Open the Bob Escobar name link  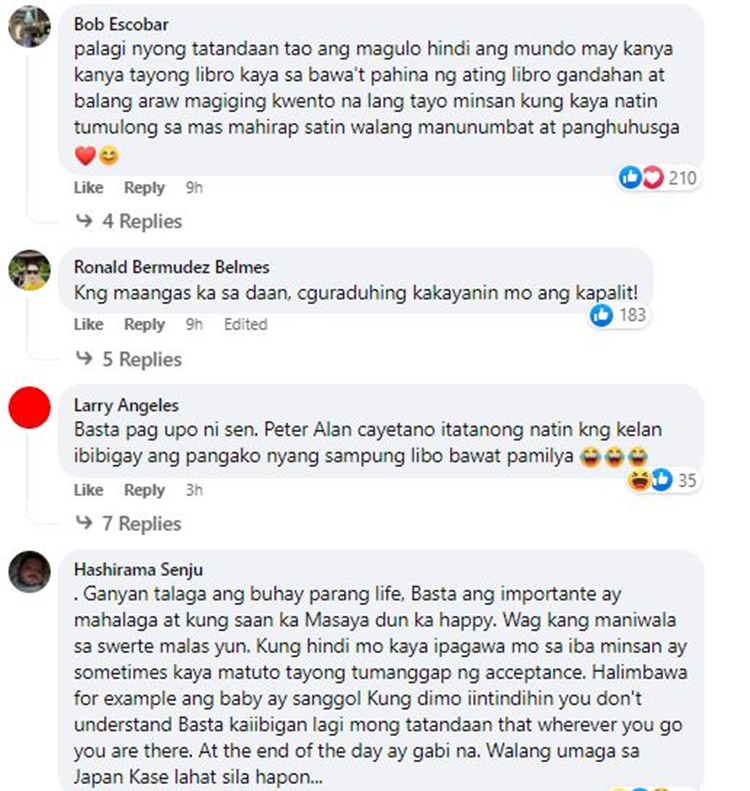pos(121,24)
